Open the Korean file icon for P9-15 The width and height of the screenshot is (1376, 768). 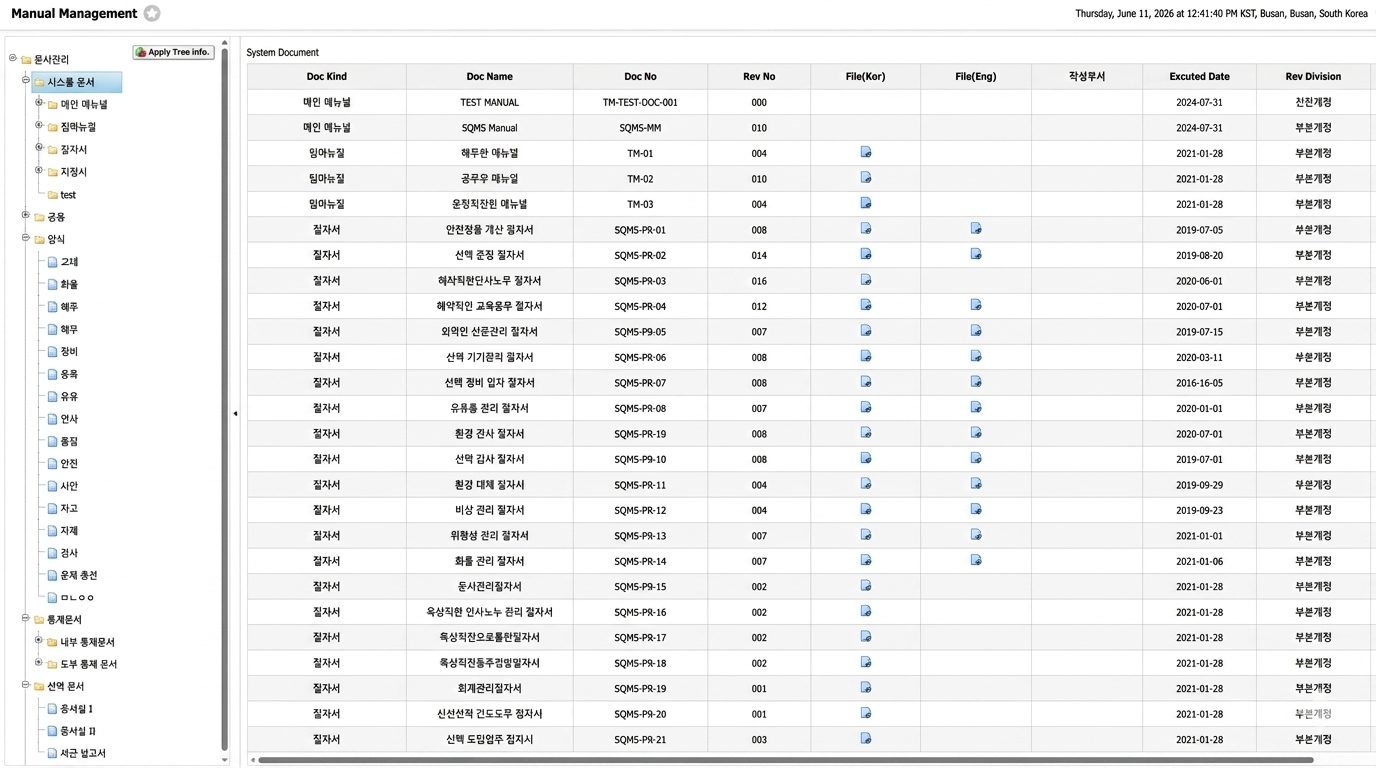pyautogui.click(x=866, y=586)
